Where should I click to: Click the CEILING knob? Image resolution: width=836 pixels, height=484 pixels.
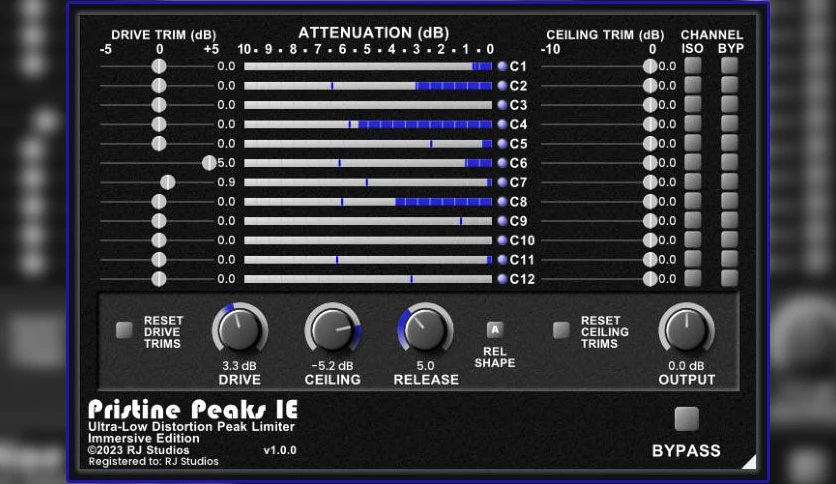(332, 330)
